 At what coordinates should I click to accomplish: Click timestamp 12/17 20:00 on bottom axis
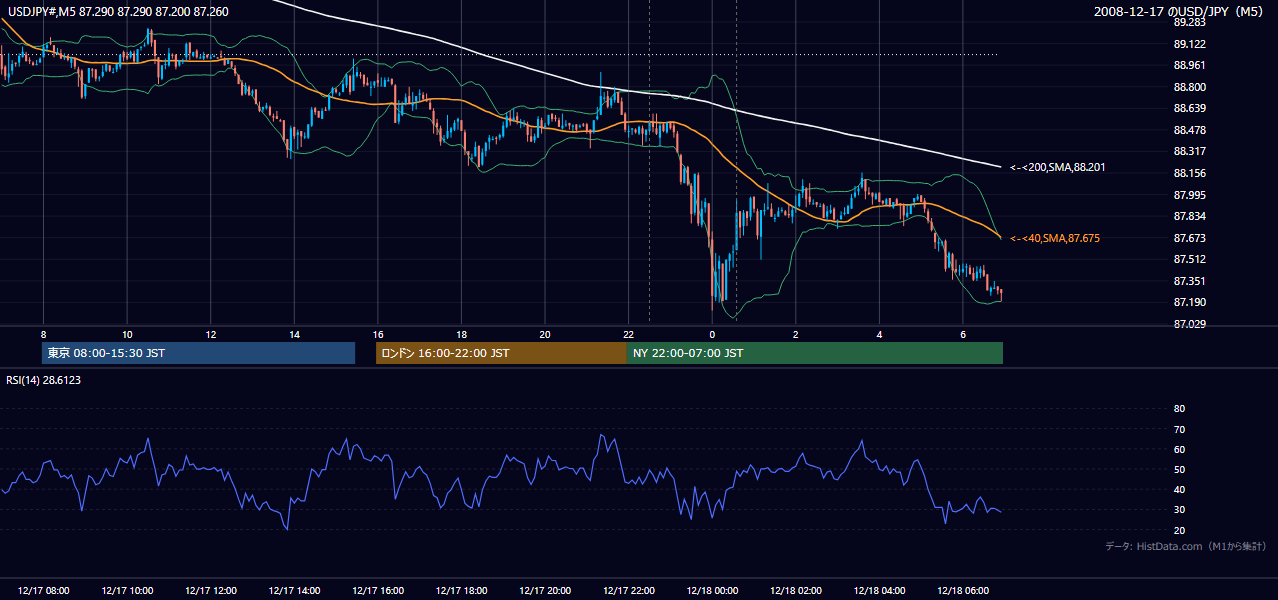544,591
